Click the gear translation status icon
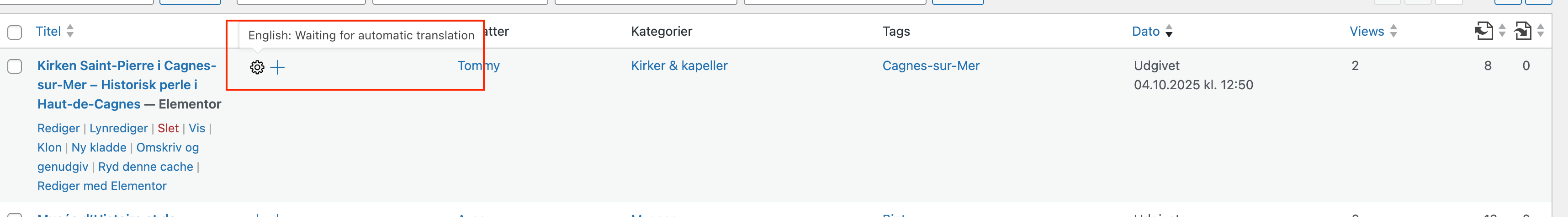The image size is (1568, 217). (x=257, y=67)
